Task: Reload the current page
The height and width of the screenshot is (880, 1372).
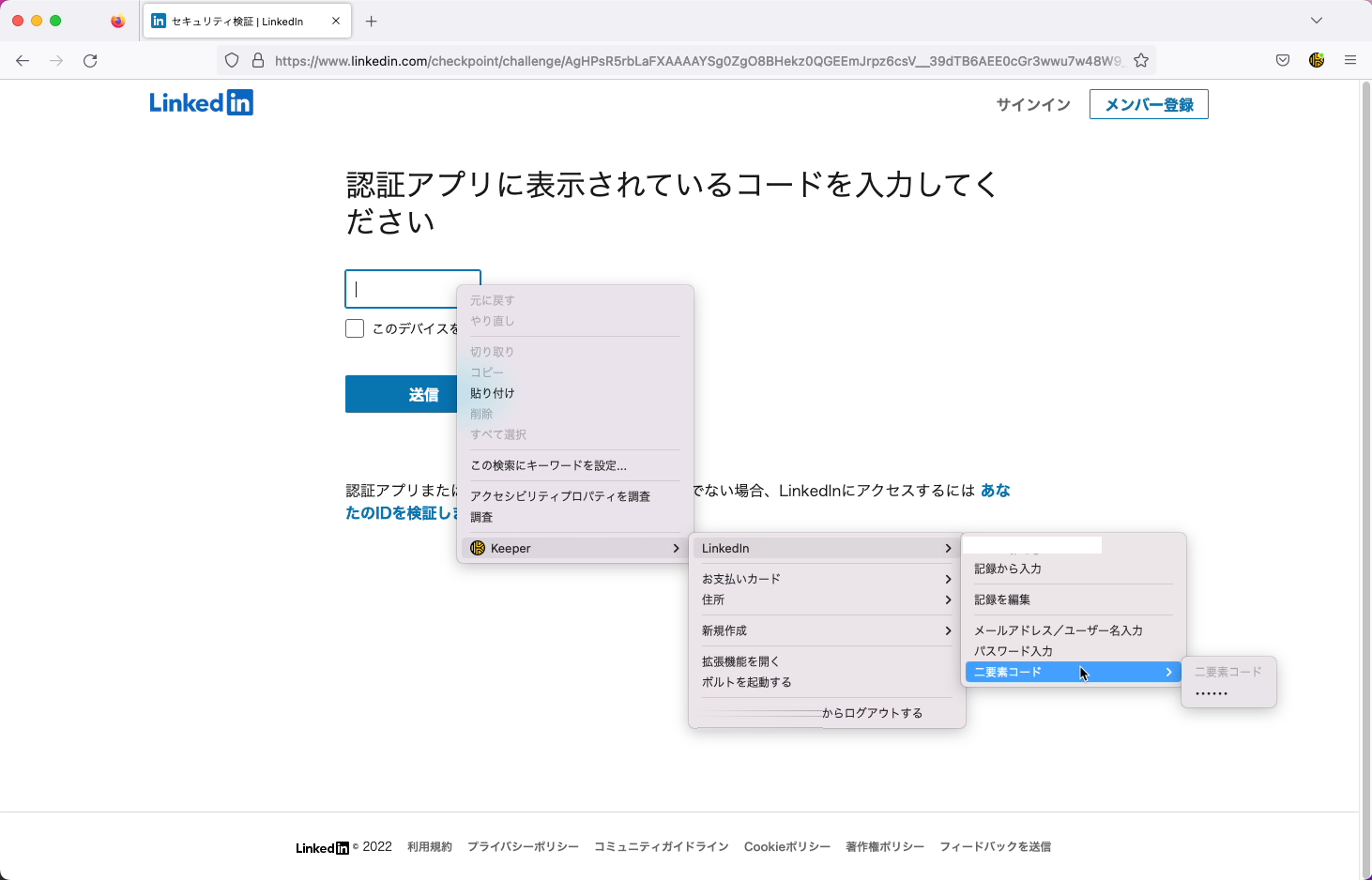Action: 90,61
